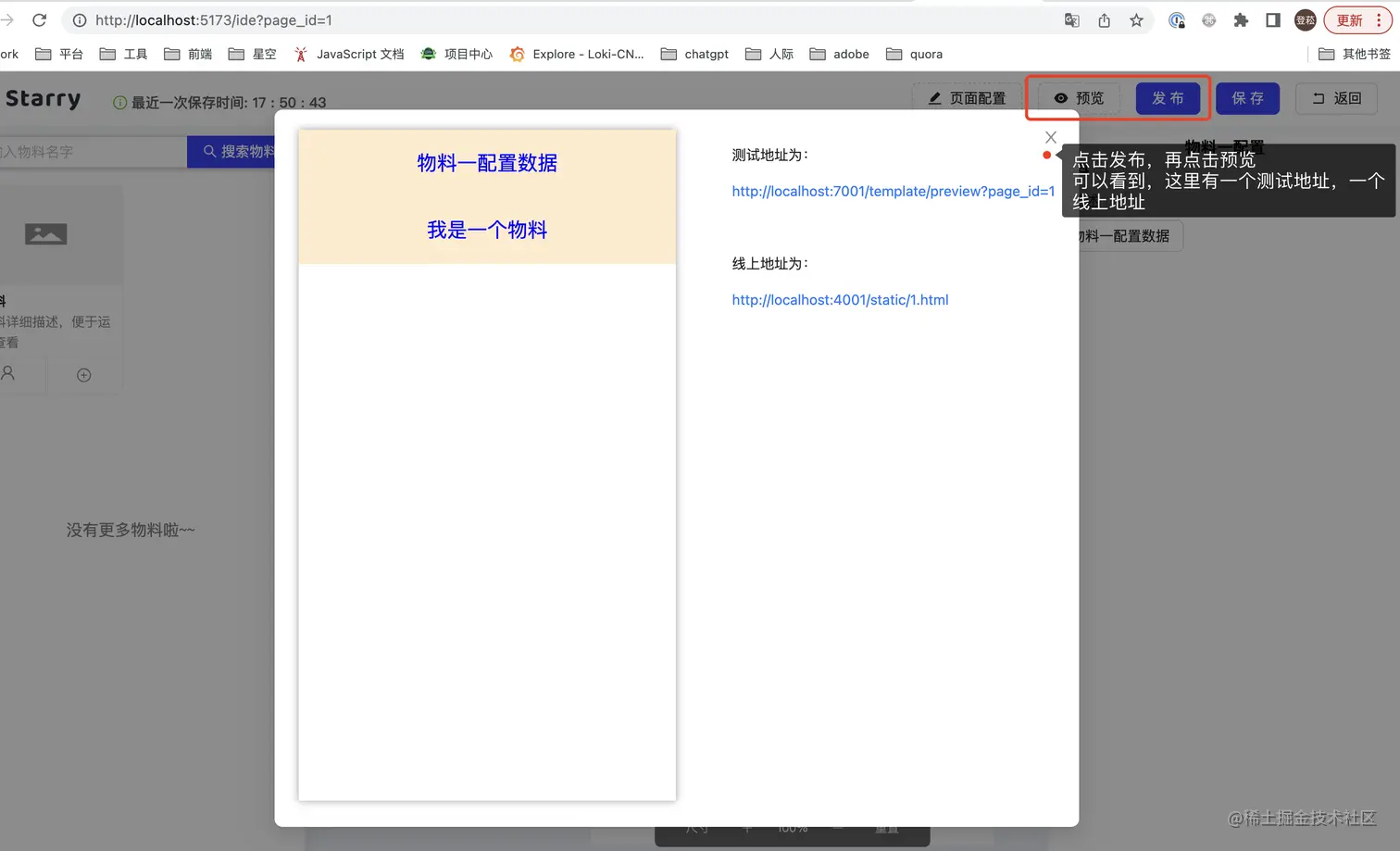Click the 保存 save button
1400x851 pixels.
click(x=1247, y=98)
